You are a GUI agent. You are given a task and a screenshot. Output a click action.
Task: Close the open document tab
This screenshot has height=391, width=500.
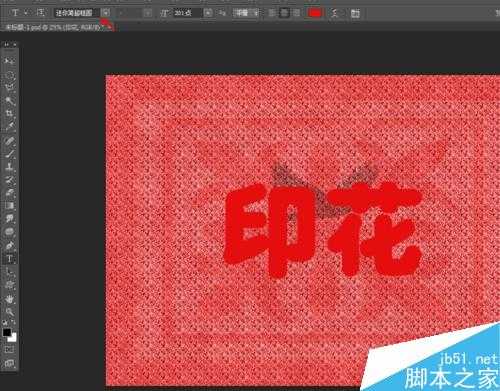coord(109,27)
